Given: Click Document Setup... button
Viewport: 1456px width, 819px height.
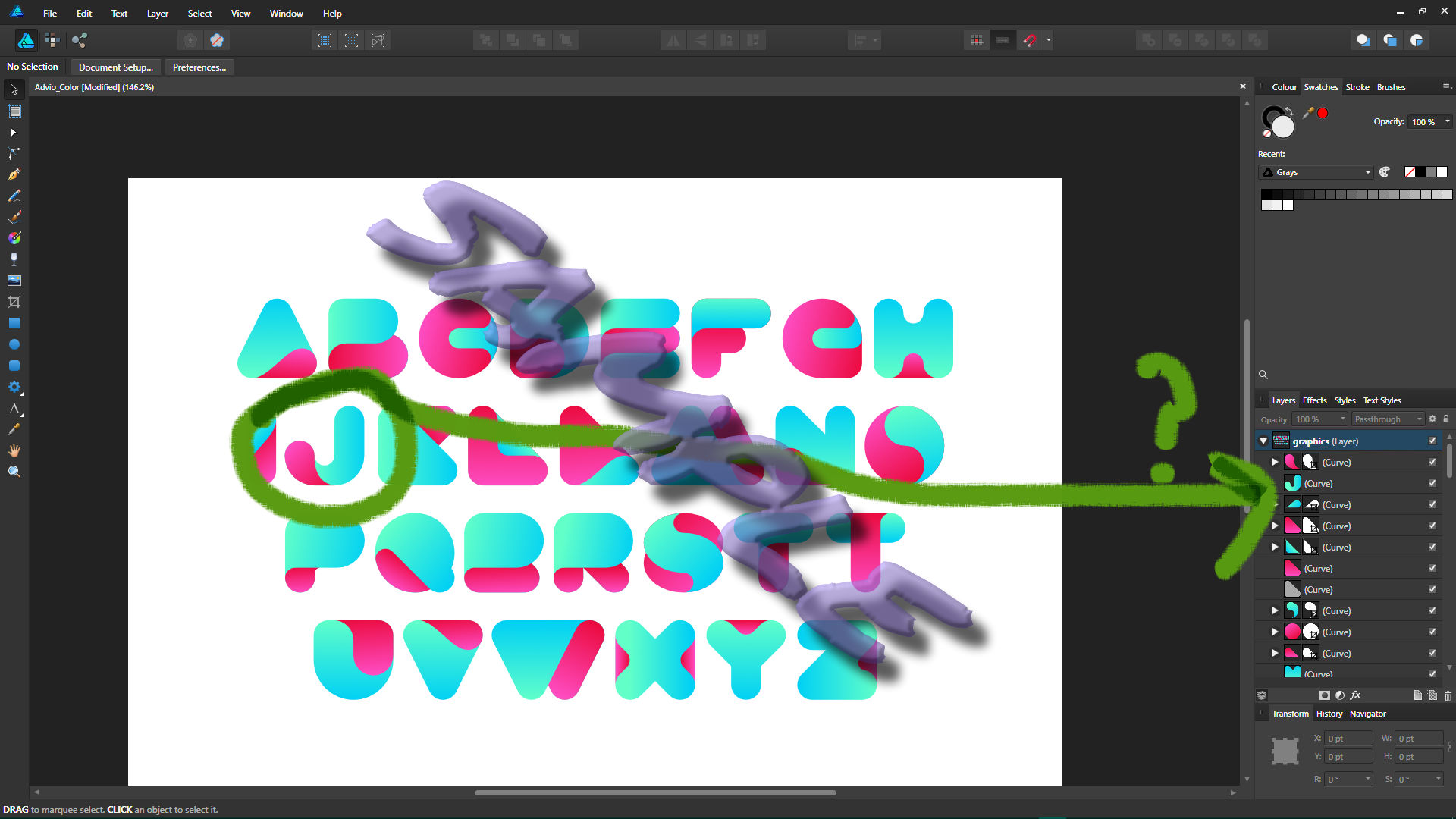Looking at the screenshot, I should pos(115,67).
